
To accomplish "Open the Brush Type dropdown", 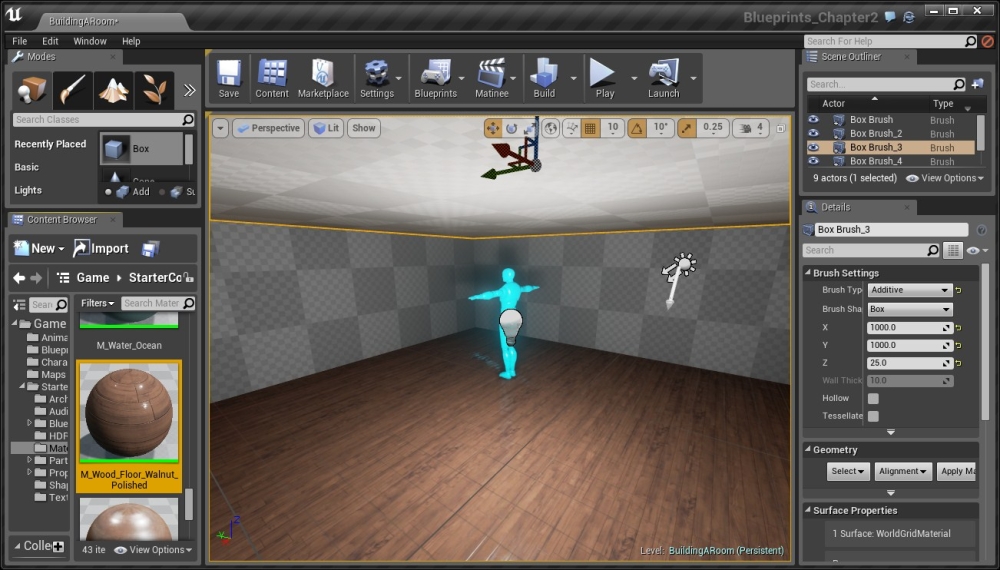I will click(x=910, y=290).
